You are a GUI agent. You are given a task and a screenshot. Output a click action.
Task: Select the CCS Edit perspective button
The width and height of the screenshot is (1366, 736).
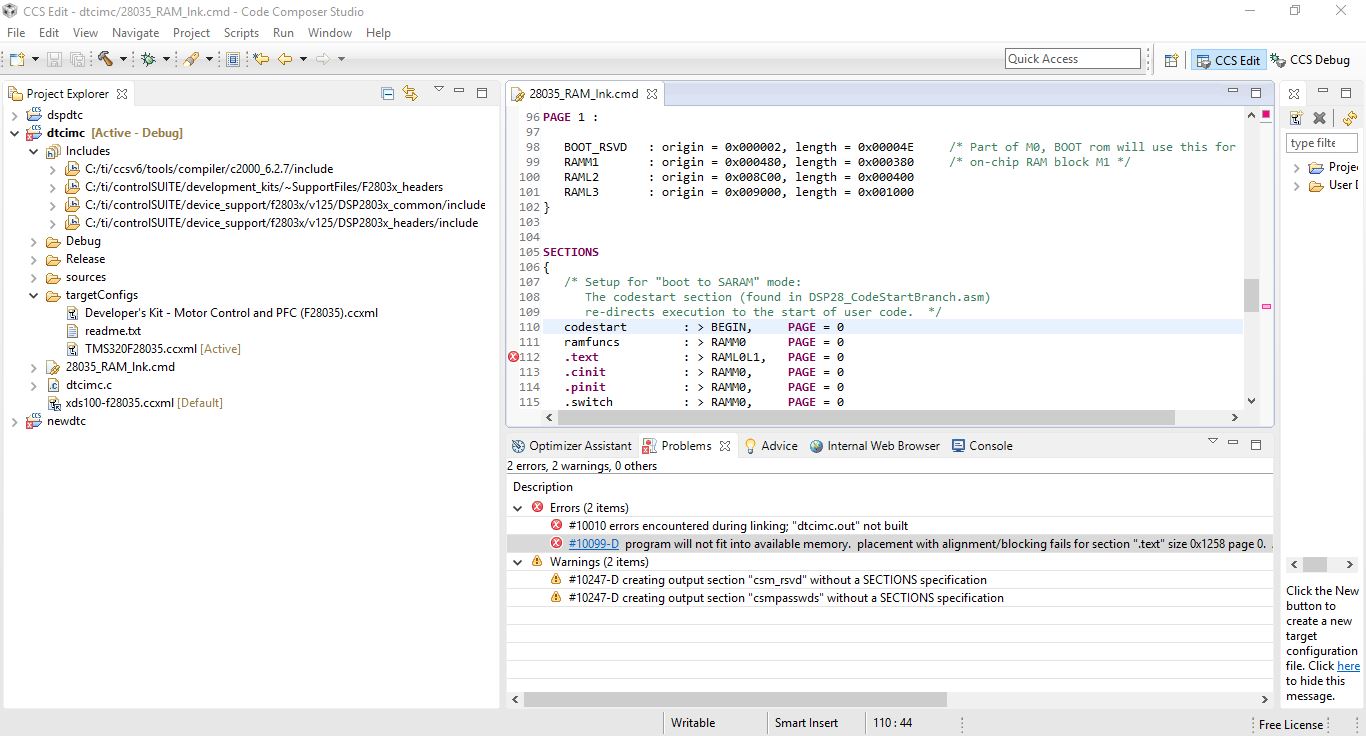1228,60
